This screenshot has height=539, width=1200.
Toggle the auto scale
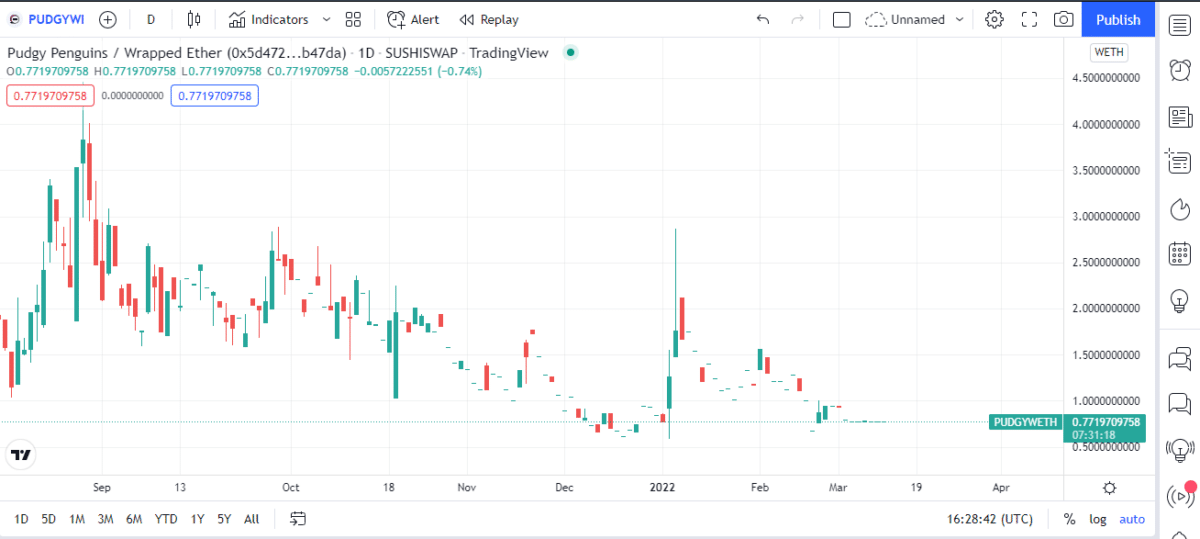click(x=1132, y=519)
